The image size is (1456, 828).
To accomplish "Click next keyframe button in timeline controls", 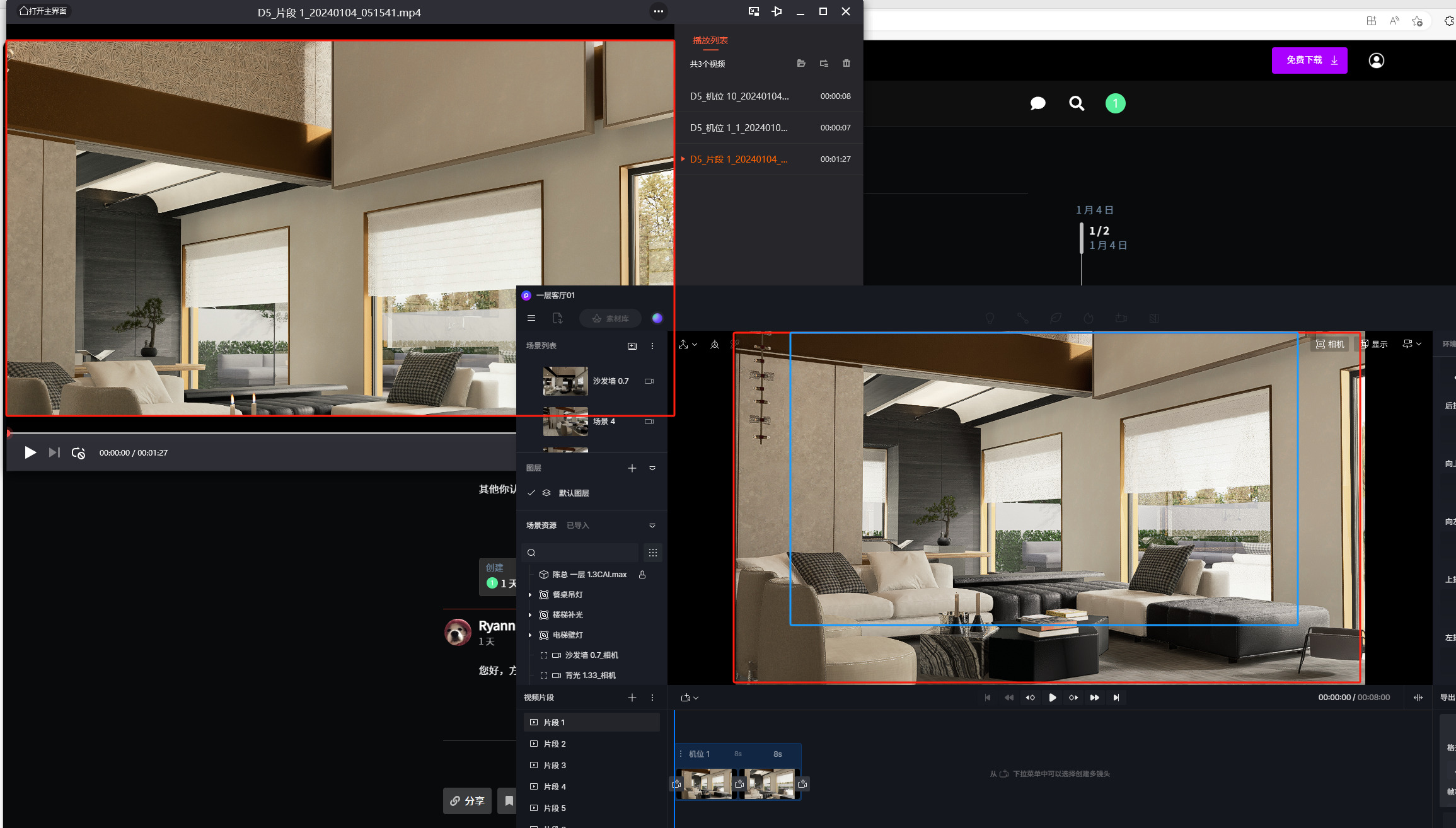I will pyautogui.click(x=1073, y=698).
